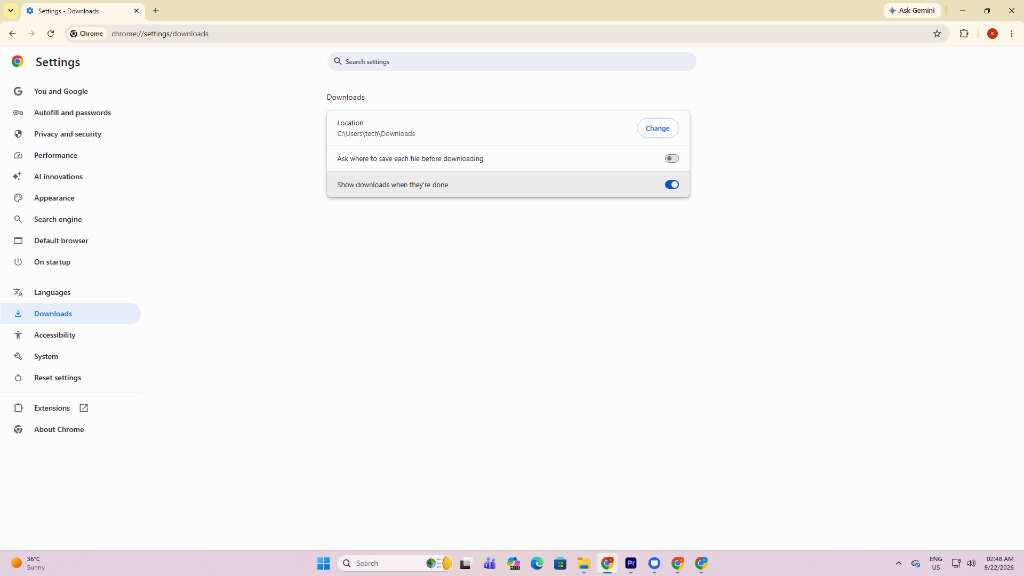Open a new tab with plus icon
Screen dimensions: 1024x576
click(155, 10)
